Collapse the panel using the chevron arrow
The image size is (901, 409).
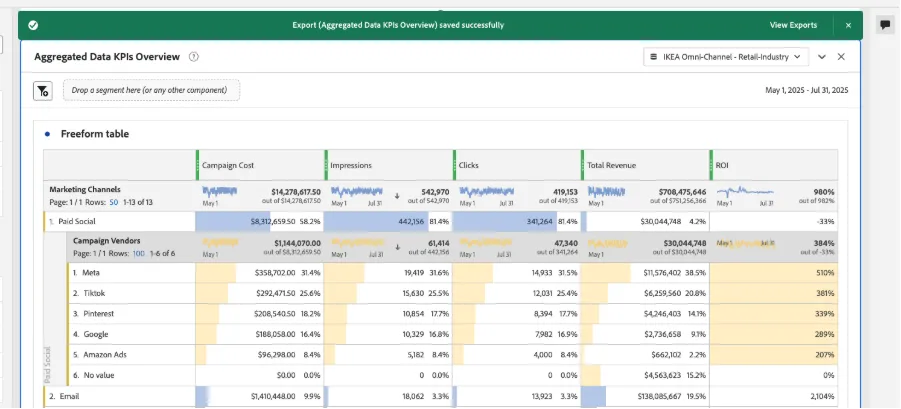[x=822, y=57]
